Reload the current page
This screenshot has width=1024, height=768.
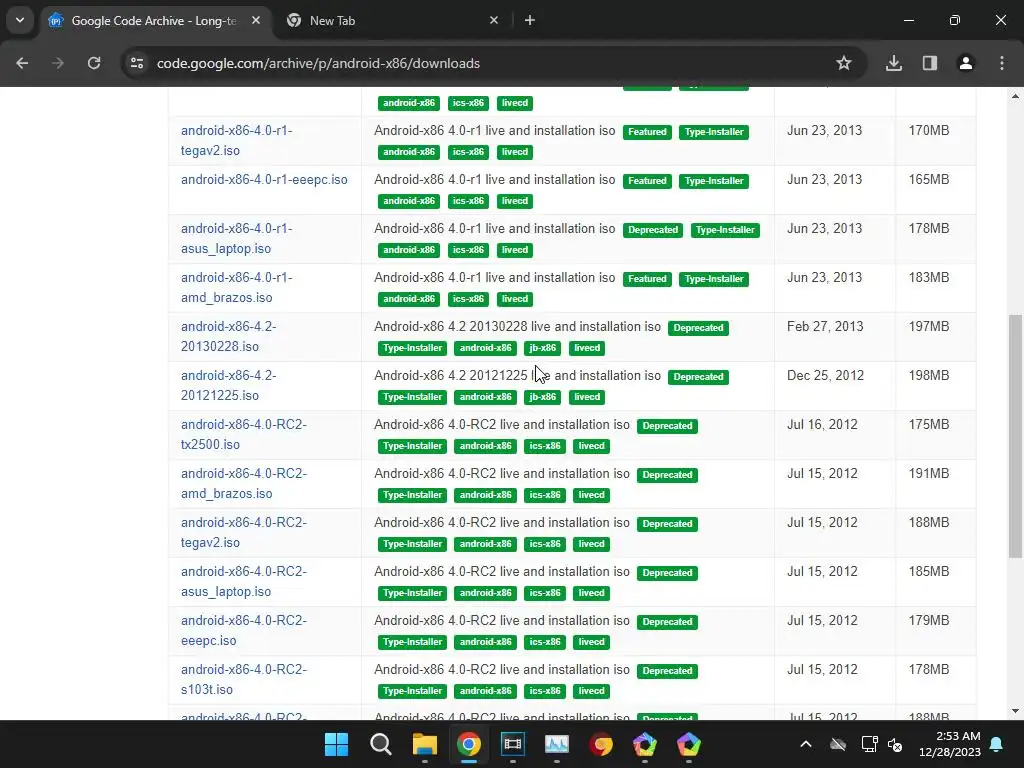pyautogui.click(x=94, y=63)
